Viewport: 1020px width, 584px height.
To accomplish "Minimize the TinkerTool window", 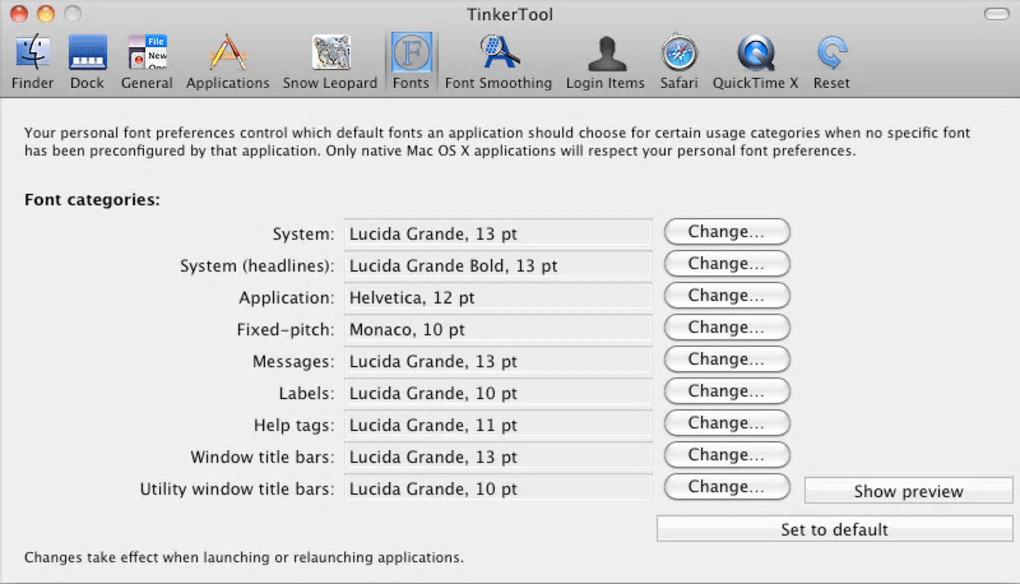I will click(46, 14).
